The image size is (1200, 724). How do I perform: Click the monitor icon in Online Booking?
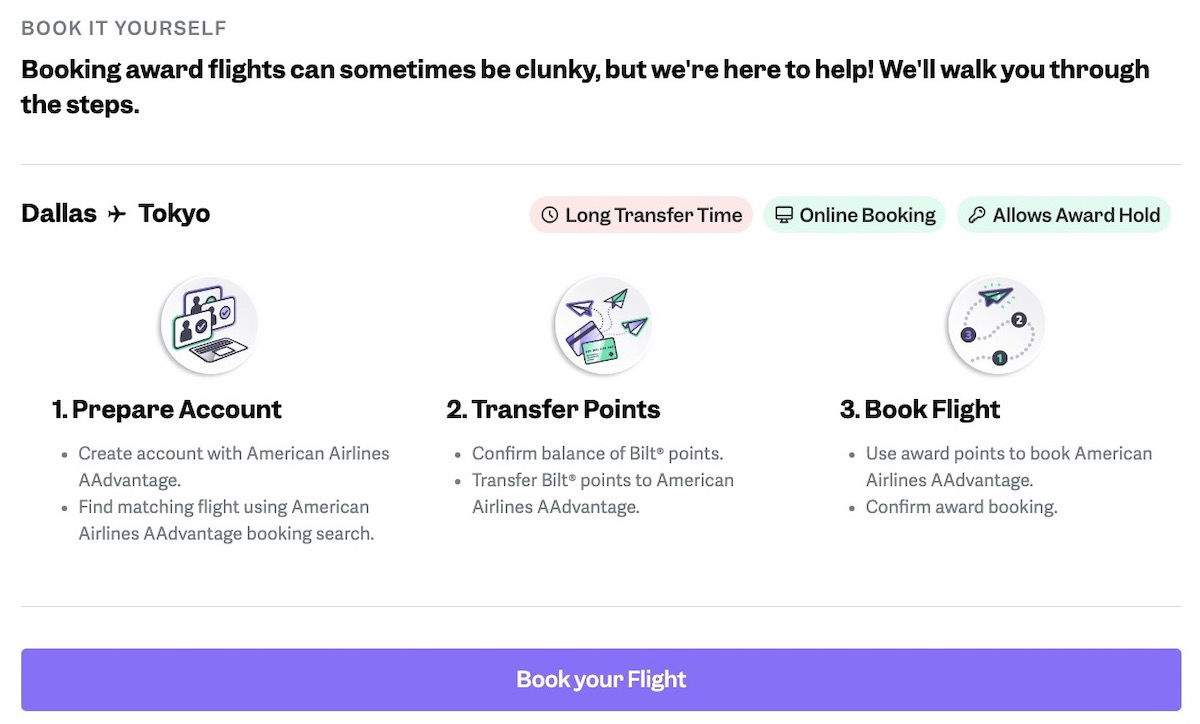click(784, 215)
